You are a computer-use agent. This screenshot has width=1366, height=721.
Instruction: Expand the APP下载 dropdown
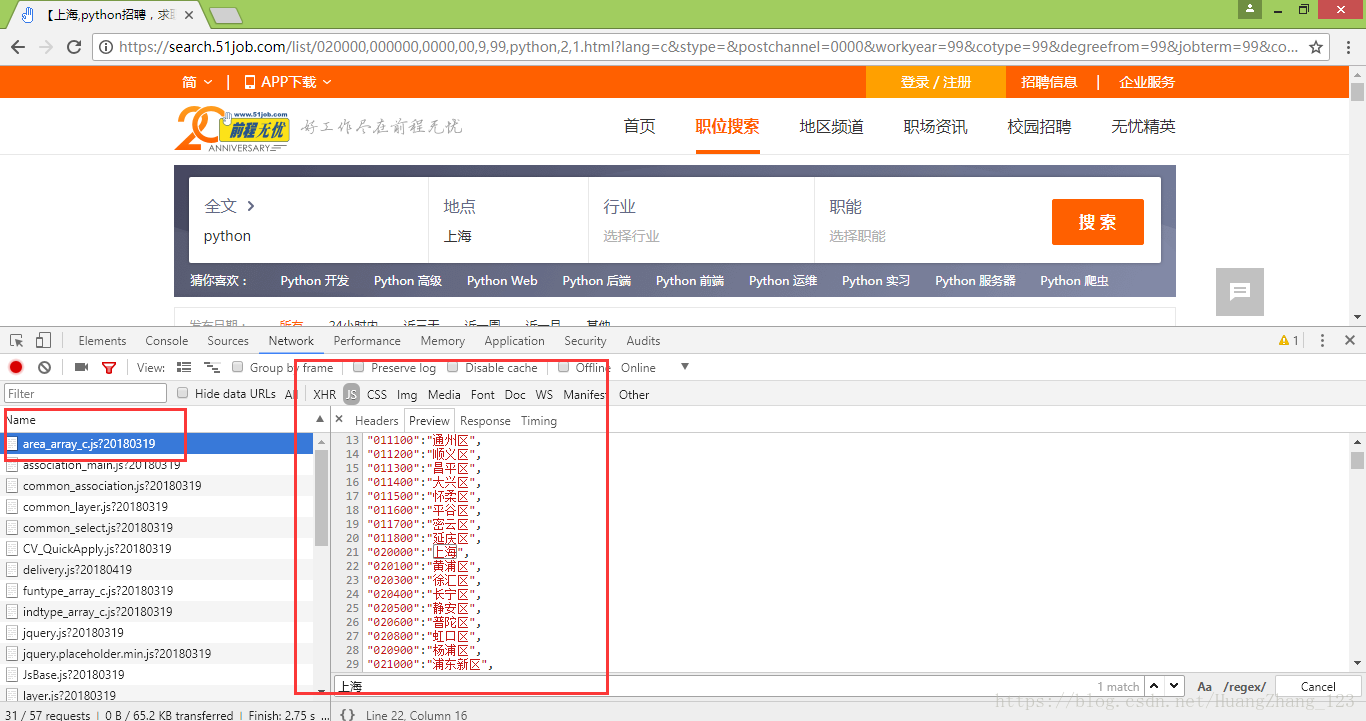pyautogui.click(x=288, y=82)
